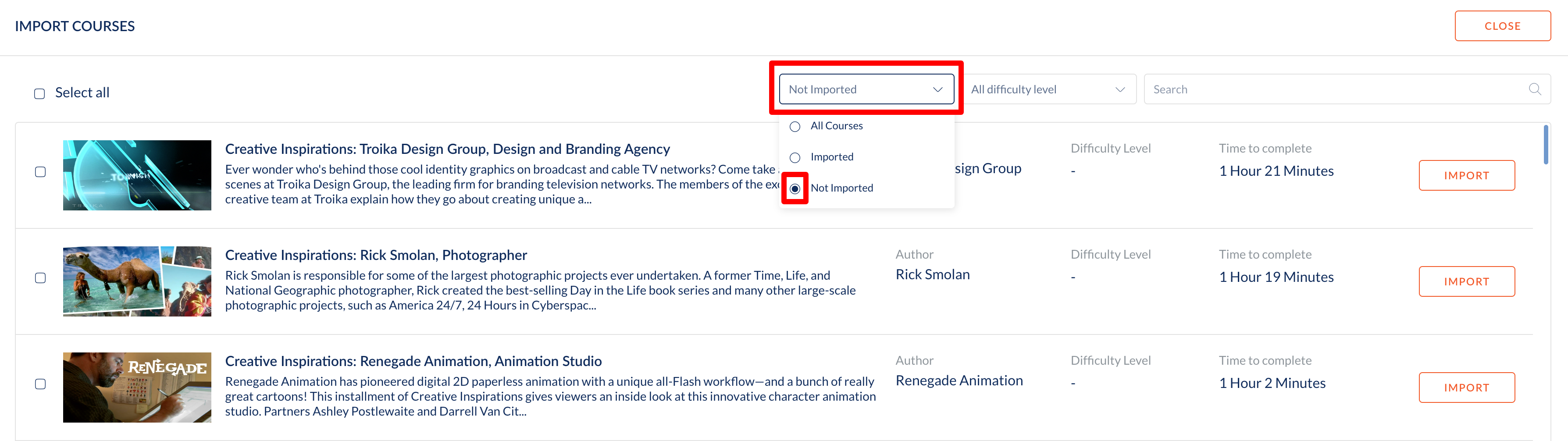
Task: Open Troika Design Group course thumbnail
Action: (x=137, y=175)
